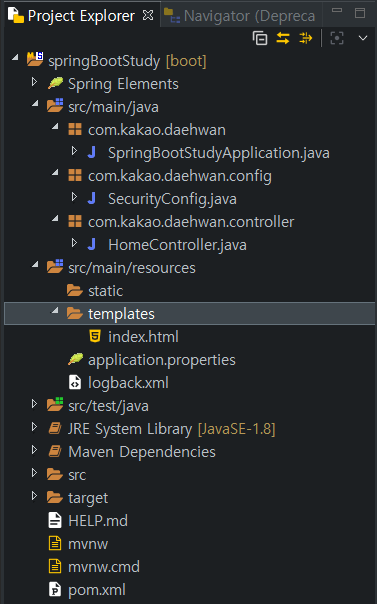Click the mvnw file icon
The image size is (377, 604).
click(55, 544)
